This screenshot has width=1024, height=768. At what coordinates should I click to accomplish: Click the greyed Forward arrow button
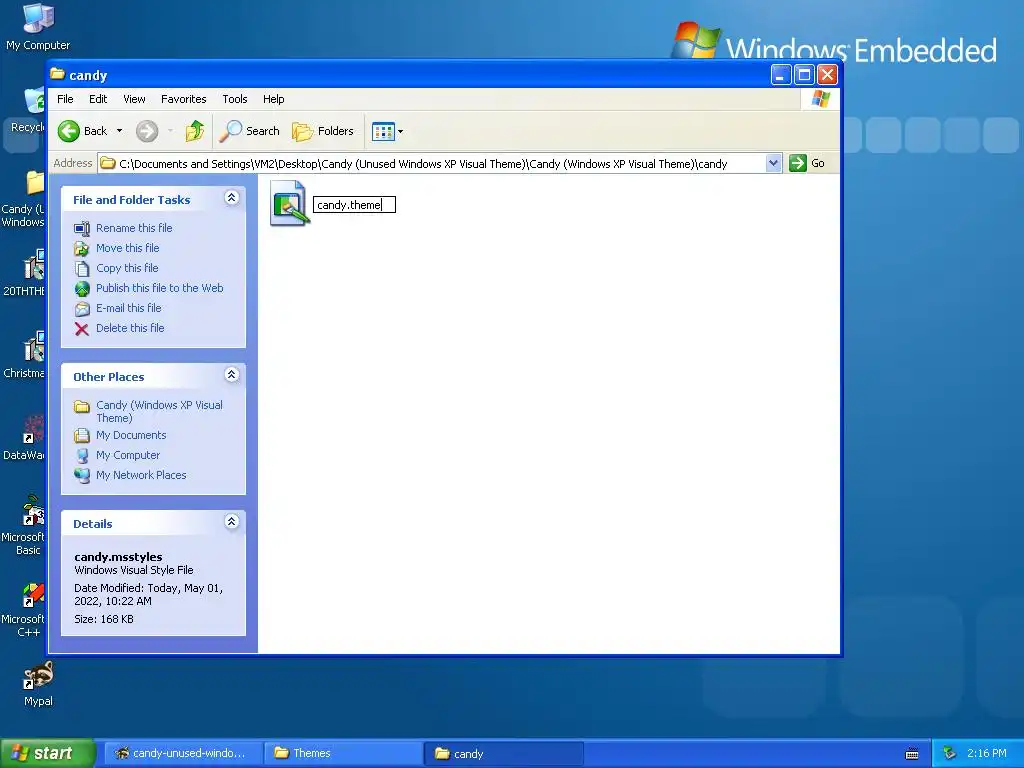point(147,131)
